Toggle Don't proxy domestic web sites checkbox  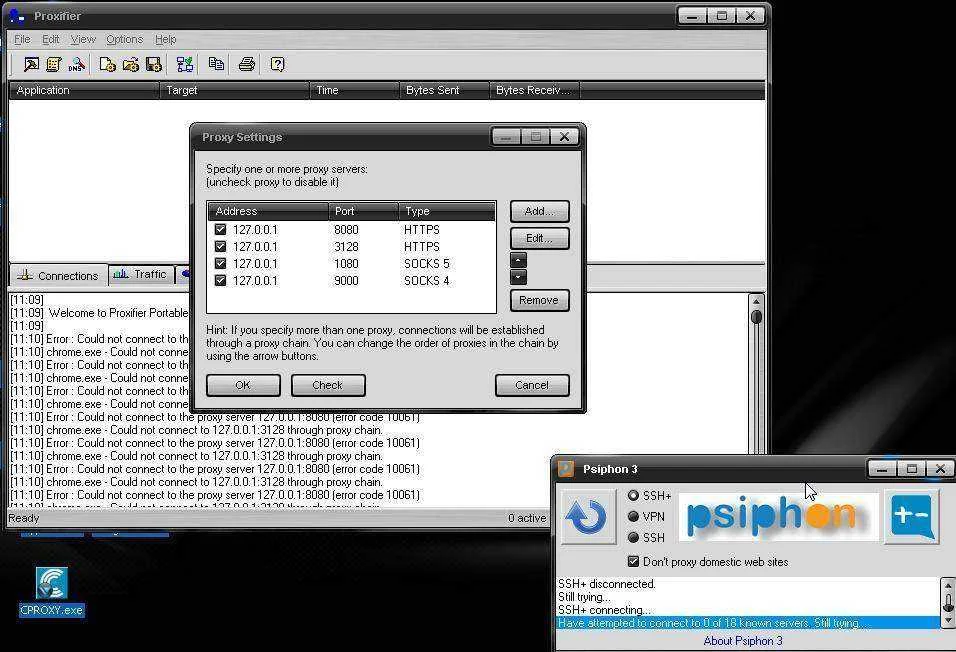click(x=633, y=561)
